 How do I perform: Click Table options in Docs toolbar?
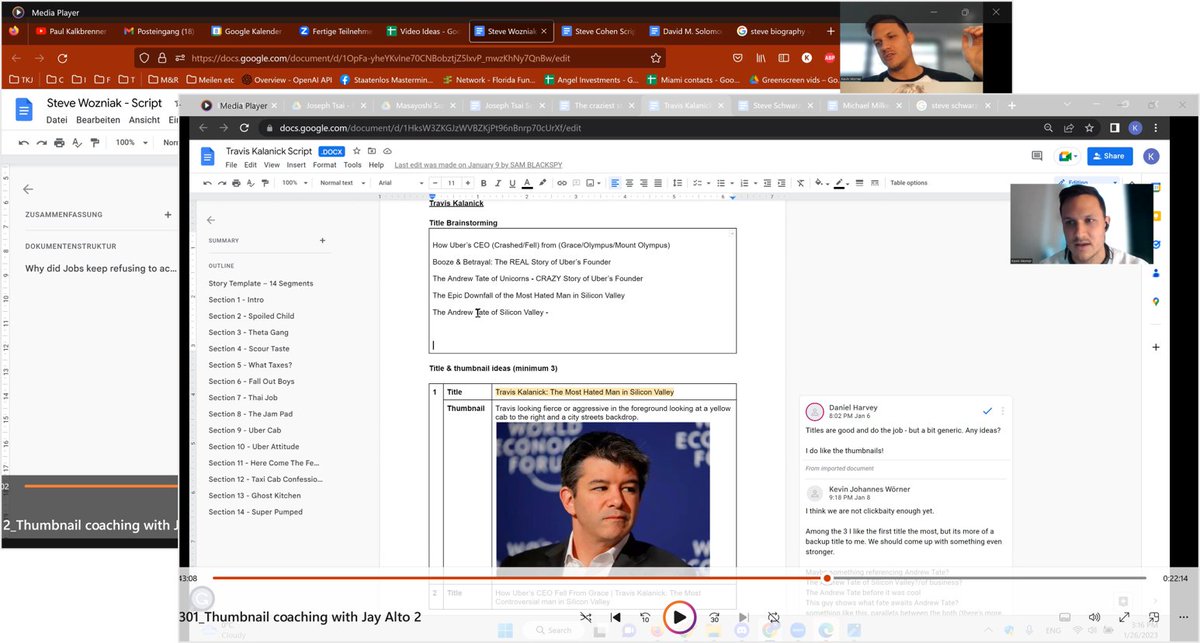click(x=909, y=183)
